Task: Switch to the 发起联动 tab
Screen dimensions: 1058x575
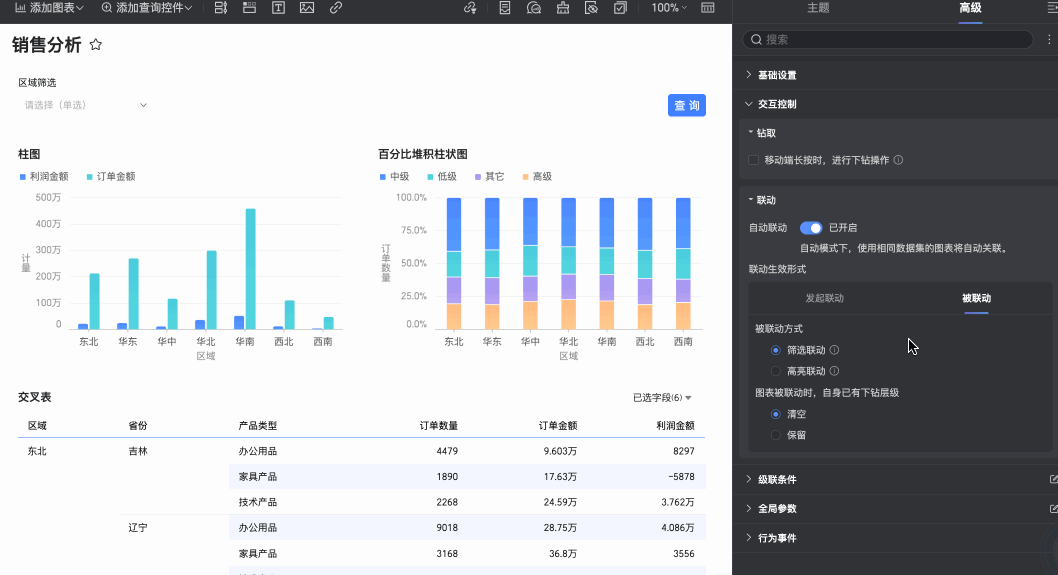Action: click(825, 298)
